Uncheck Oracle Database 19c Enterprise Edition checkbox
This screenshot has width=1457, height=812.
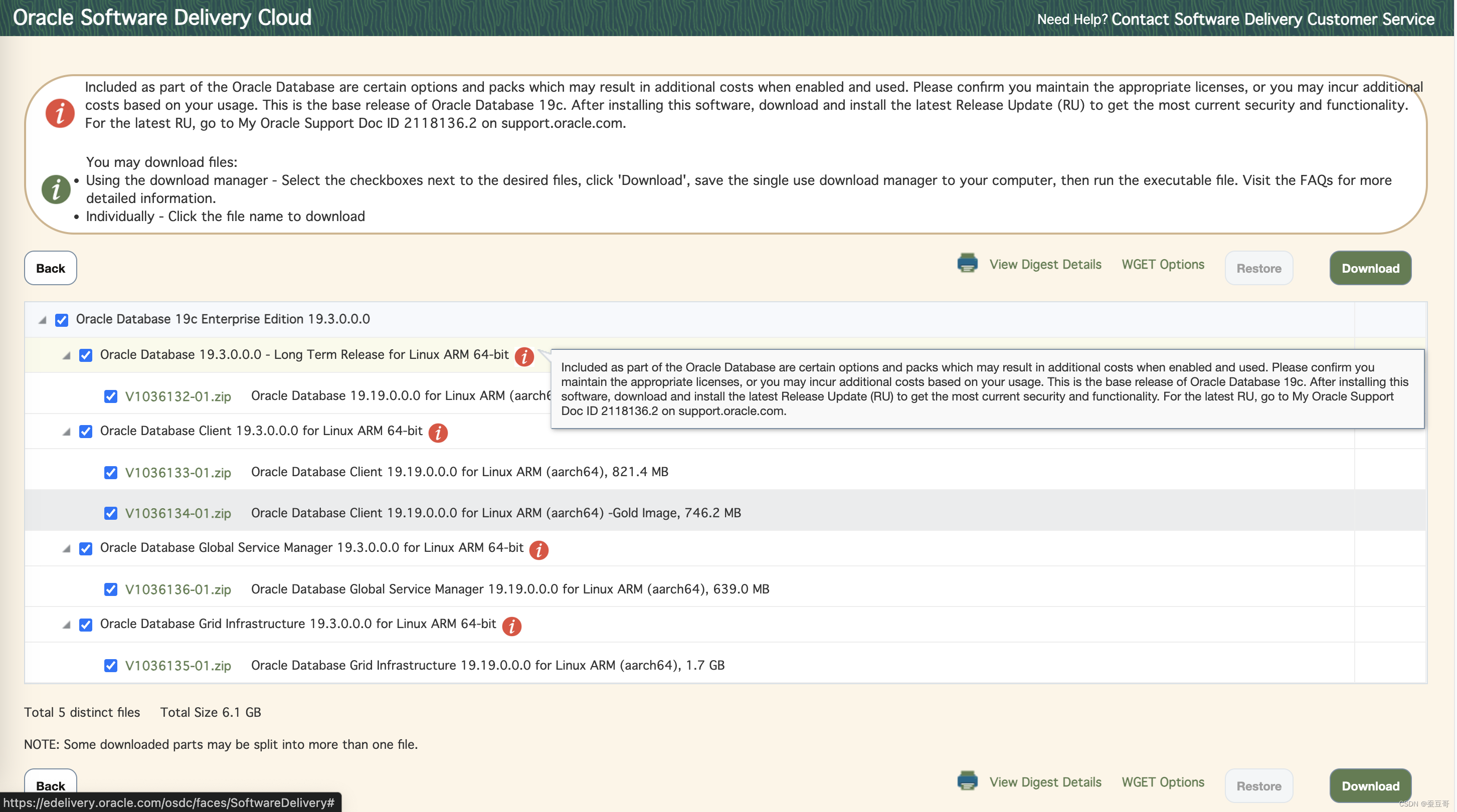click(x=62, y=320)
